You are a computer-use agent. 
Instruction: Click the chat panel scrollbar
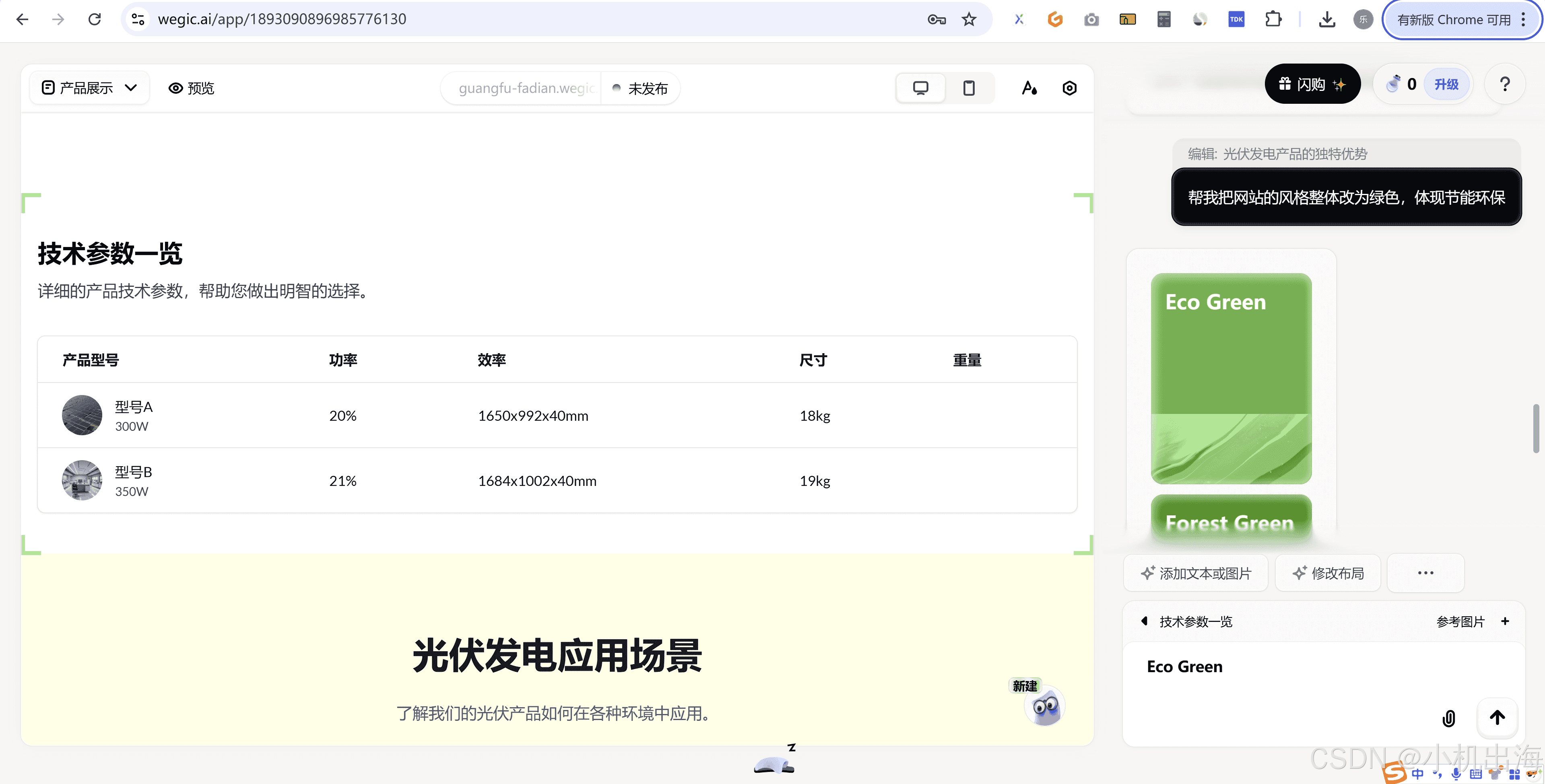[1535, 428]
